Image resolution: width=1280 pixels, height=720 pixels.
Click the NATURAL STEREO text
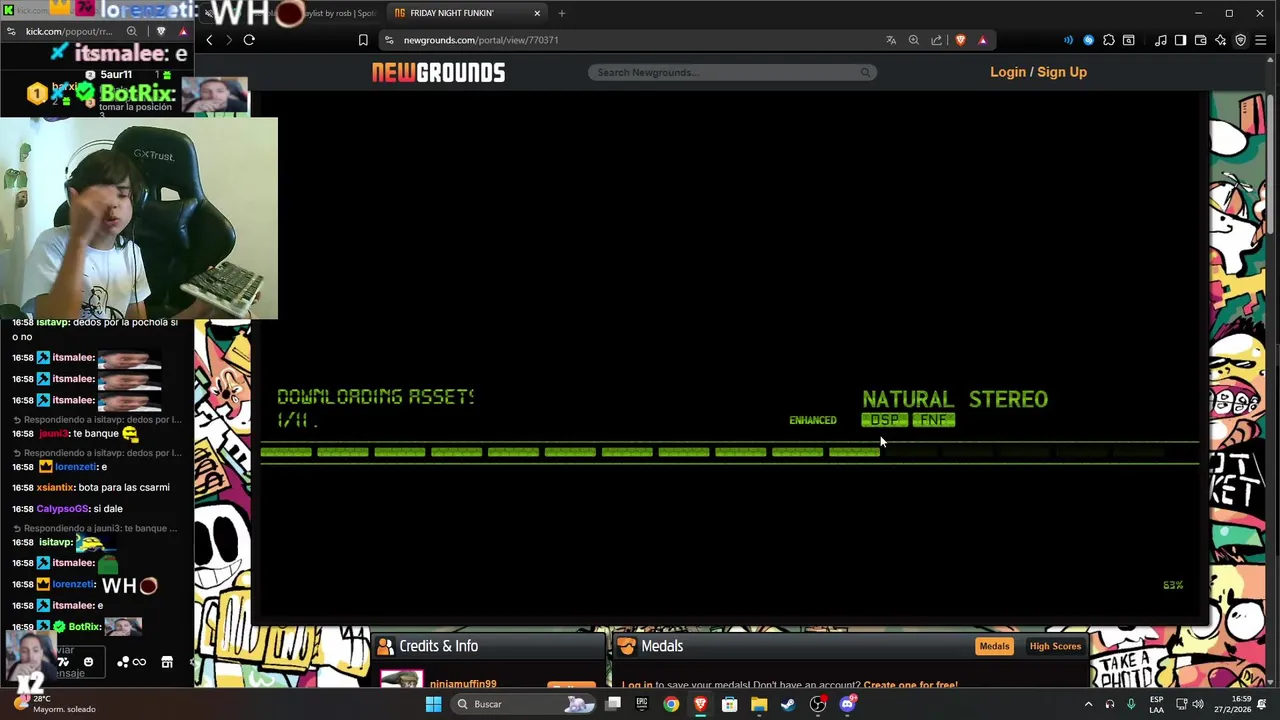955,399
